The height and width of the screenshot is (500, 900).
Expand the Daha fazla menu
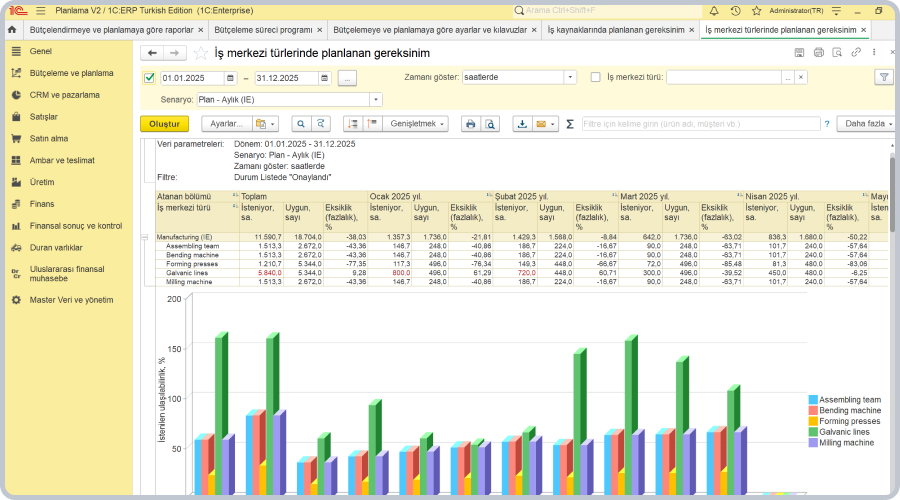click(x=868, y=123)
